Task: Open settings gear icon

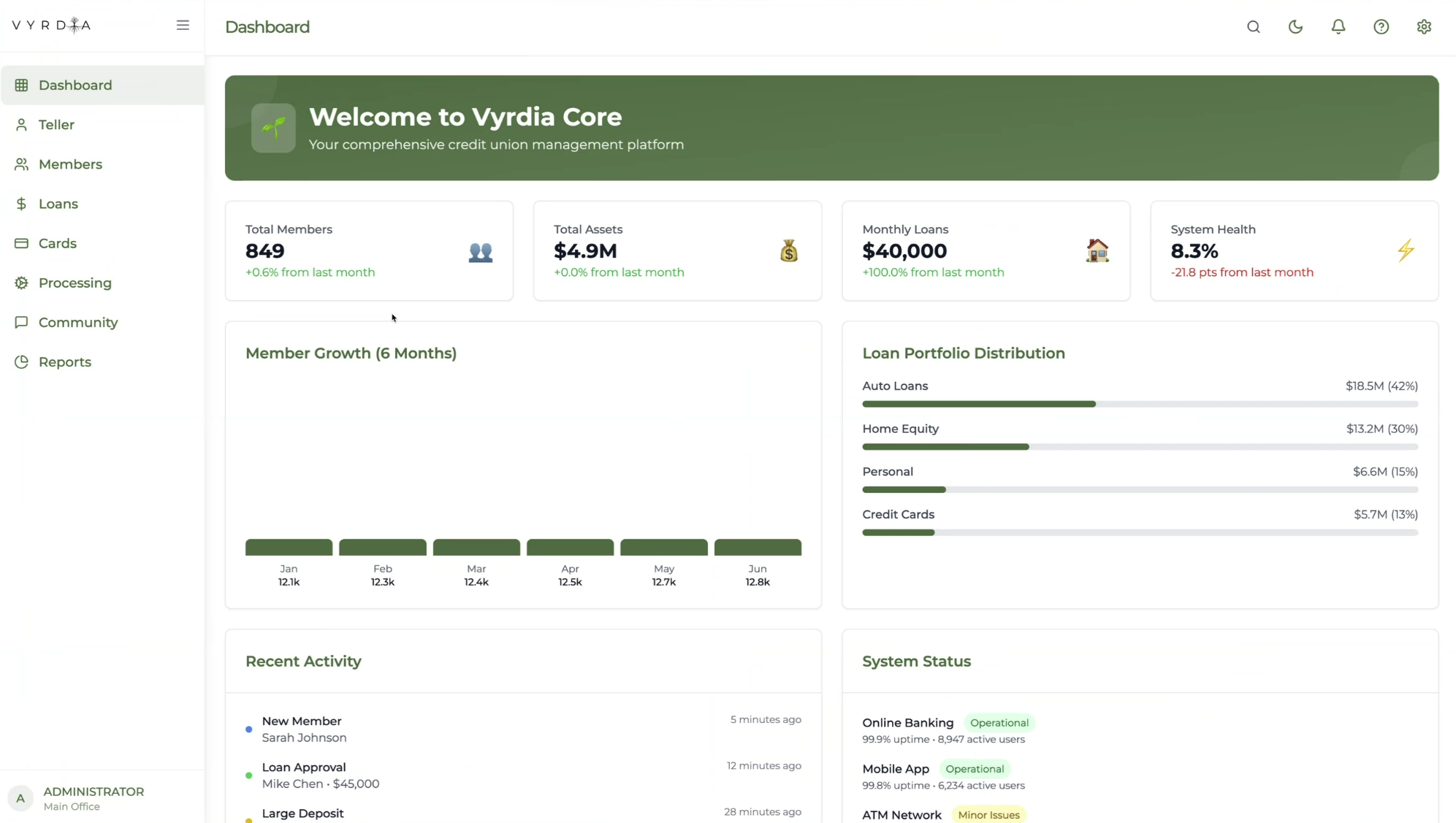Action: tap(1423, 27)
